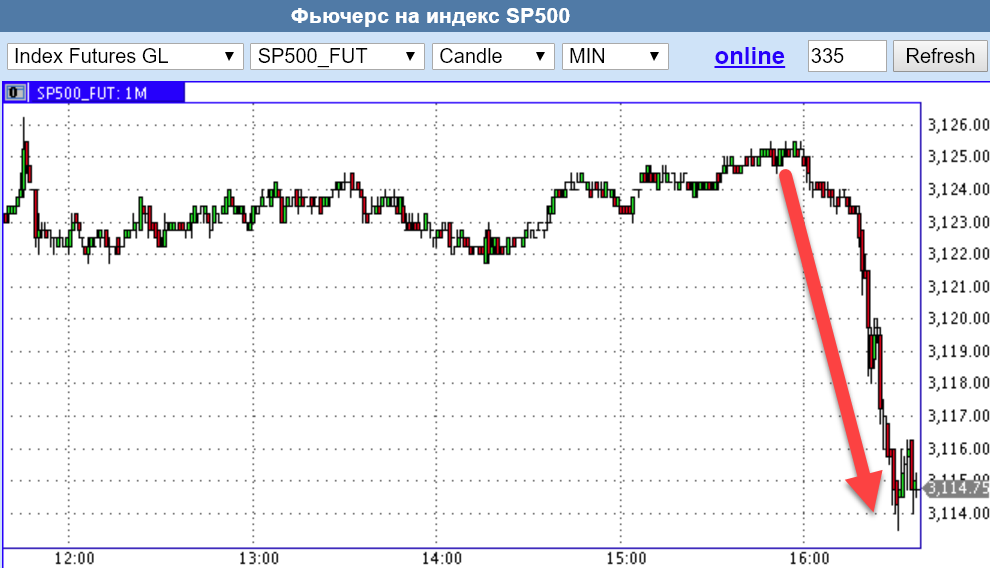Click the page title about SP500 futures
990x568 pixels.
pyautogui.click(x=431, y=17)
